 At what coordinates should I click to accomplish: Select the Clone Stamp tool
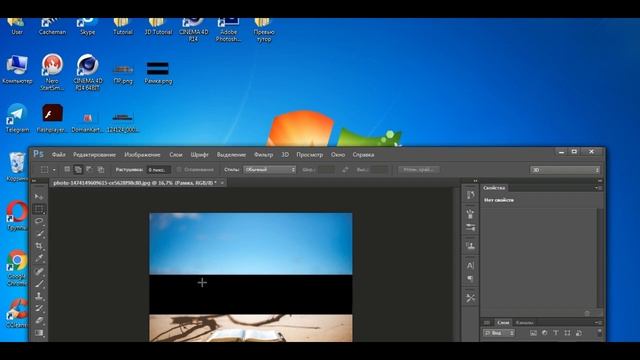(x=39, y=296)
